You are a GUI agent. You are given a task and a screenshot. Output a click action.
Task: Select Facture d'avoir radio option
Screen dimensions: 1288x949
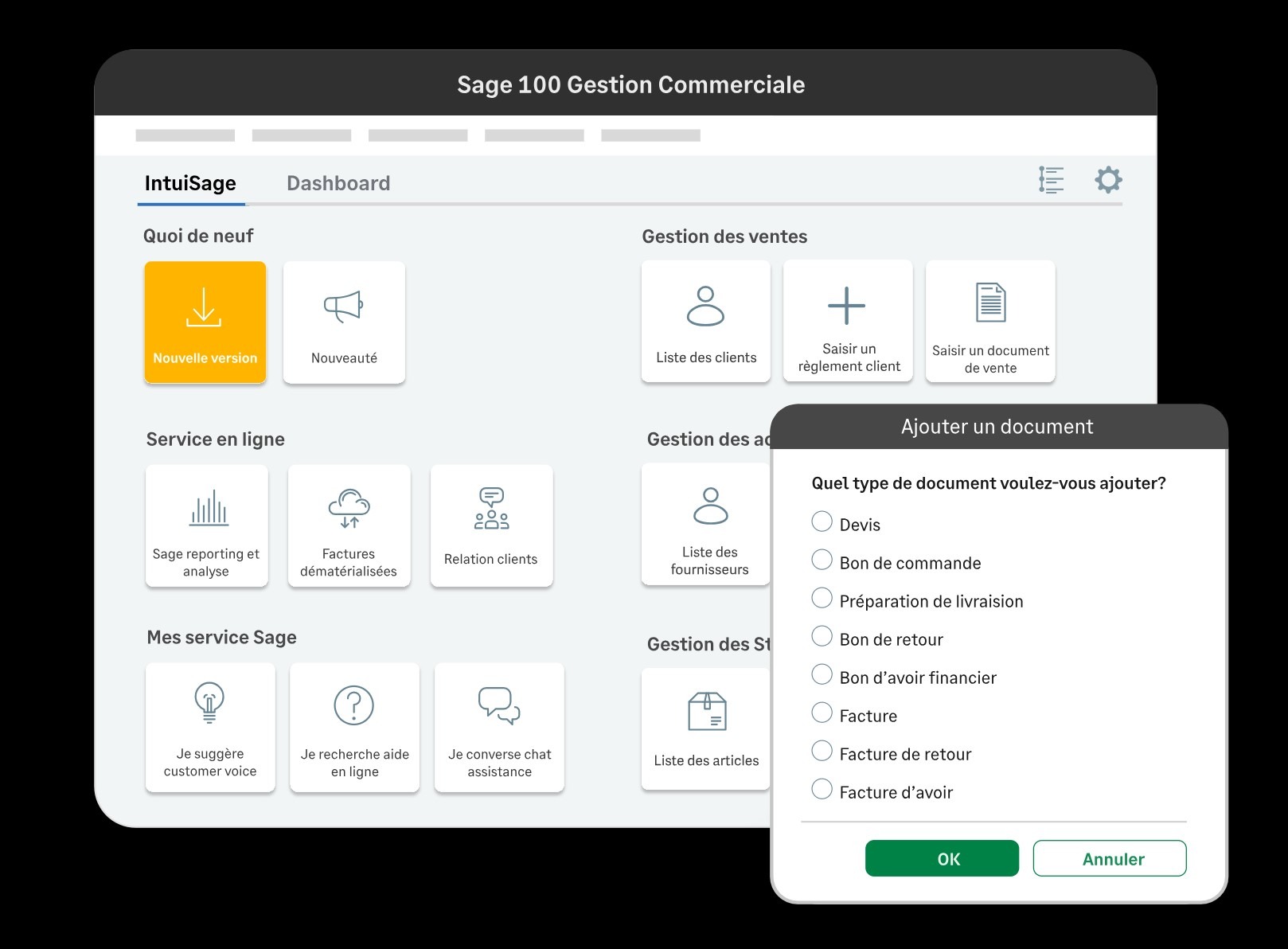pos(822,790)
